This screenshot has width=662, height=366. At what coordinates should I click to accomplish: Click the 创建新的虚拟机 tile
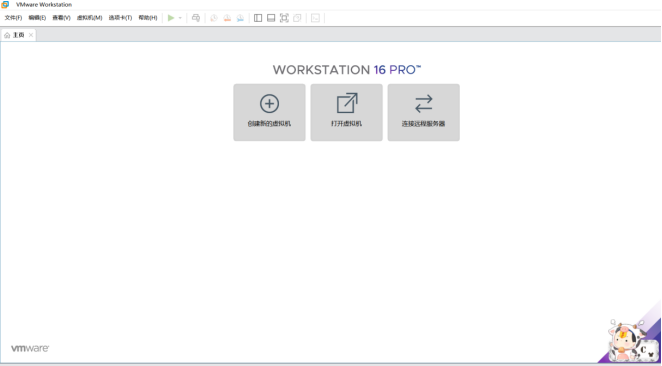click(x=269, y=112)
